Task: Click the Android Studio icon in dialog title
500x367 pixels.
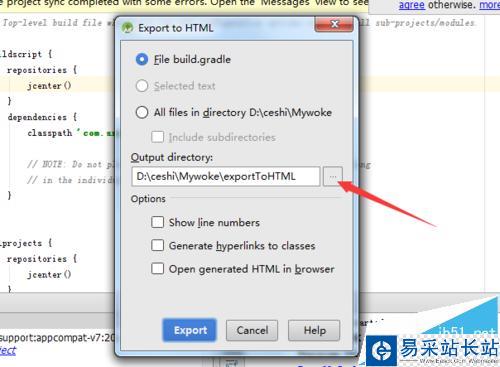Action: tap(128, 28)
